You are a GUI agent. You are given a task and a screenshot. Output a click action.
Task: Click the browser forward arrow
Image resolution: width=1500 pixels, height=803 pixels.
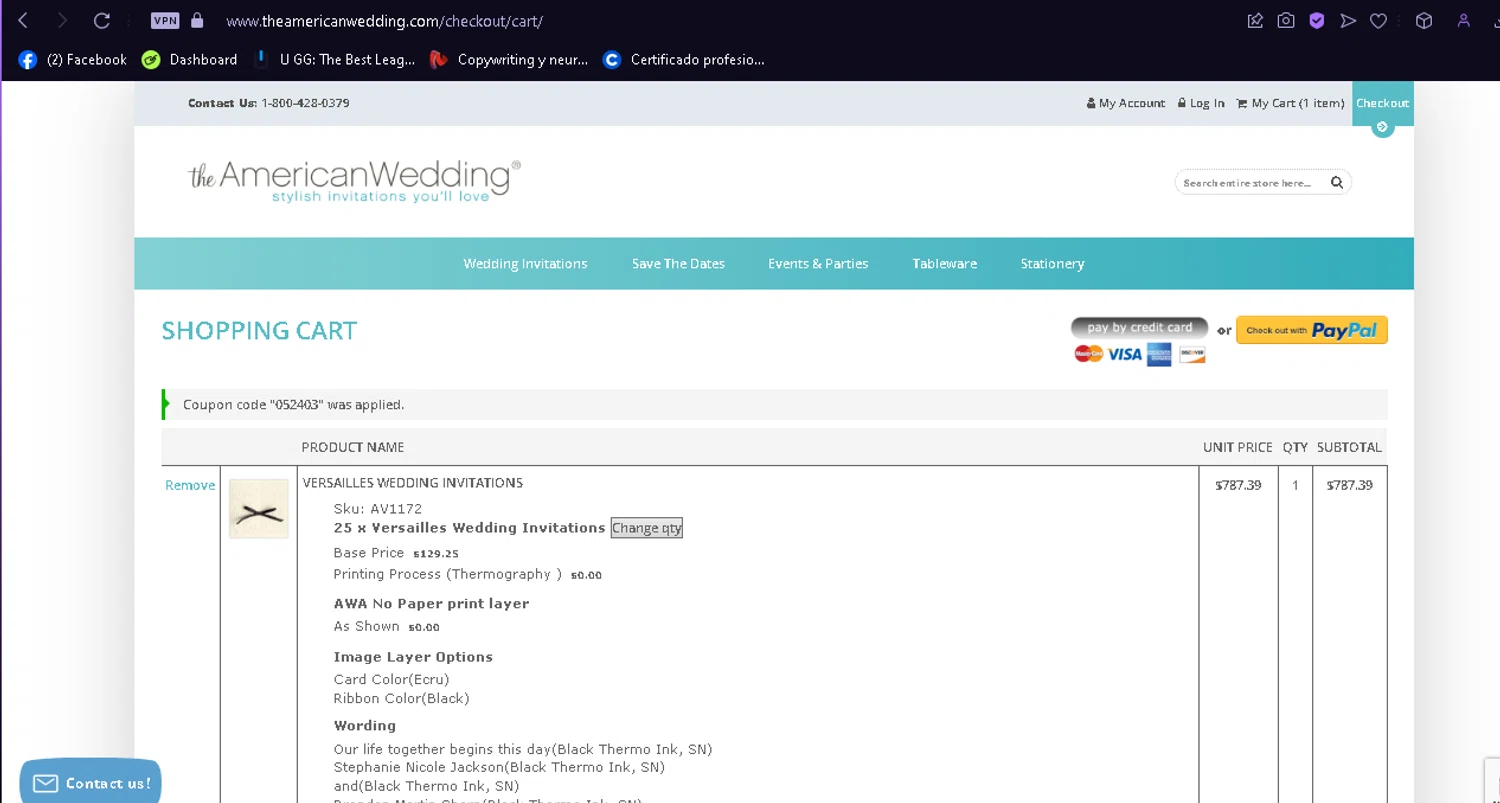pyautogui.click(x=62, y=21)
